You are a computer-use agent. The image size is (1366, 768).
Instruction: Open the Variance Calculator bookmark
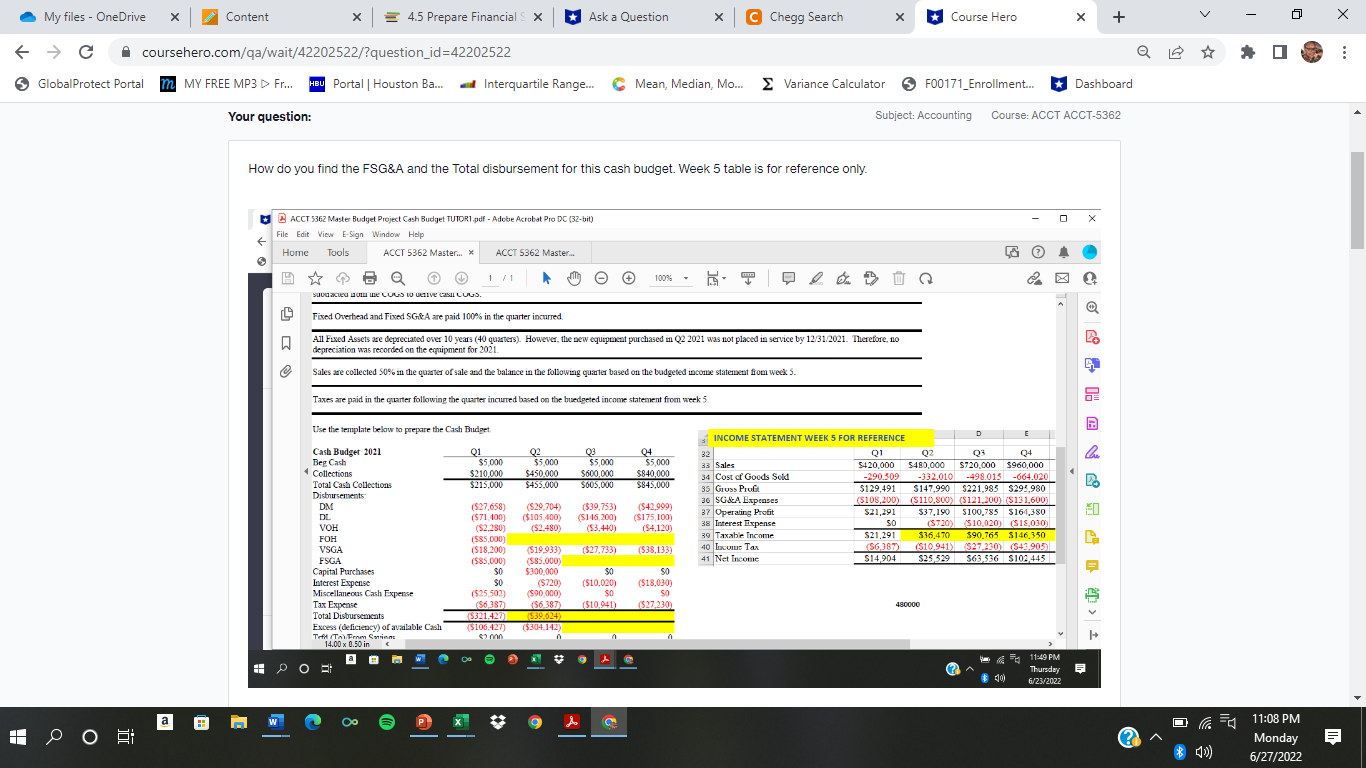pos(824,84)
